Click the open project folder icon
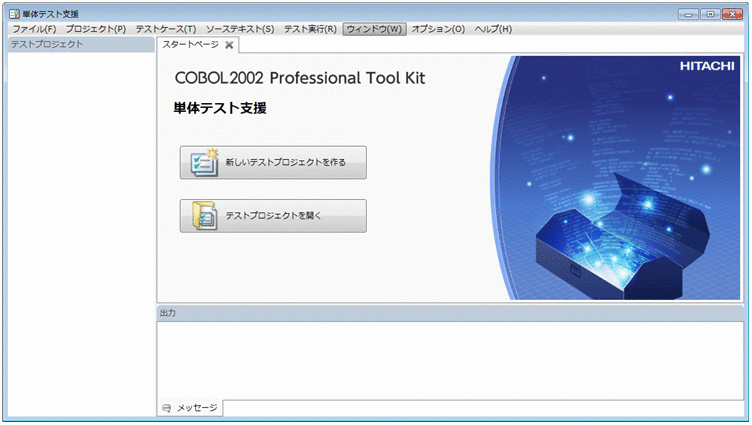Viewport: 752px width, 425px height. (204, 216)
